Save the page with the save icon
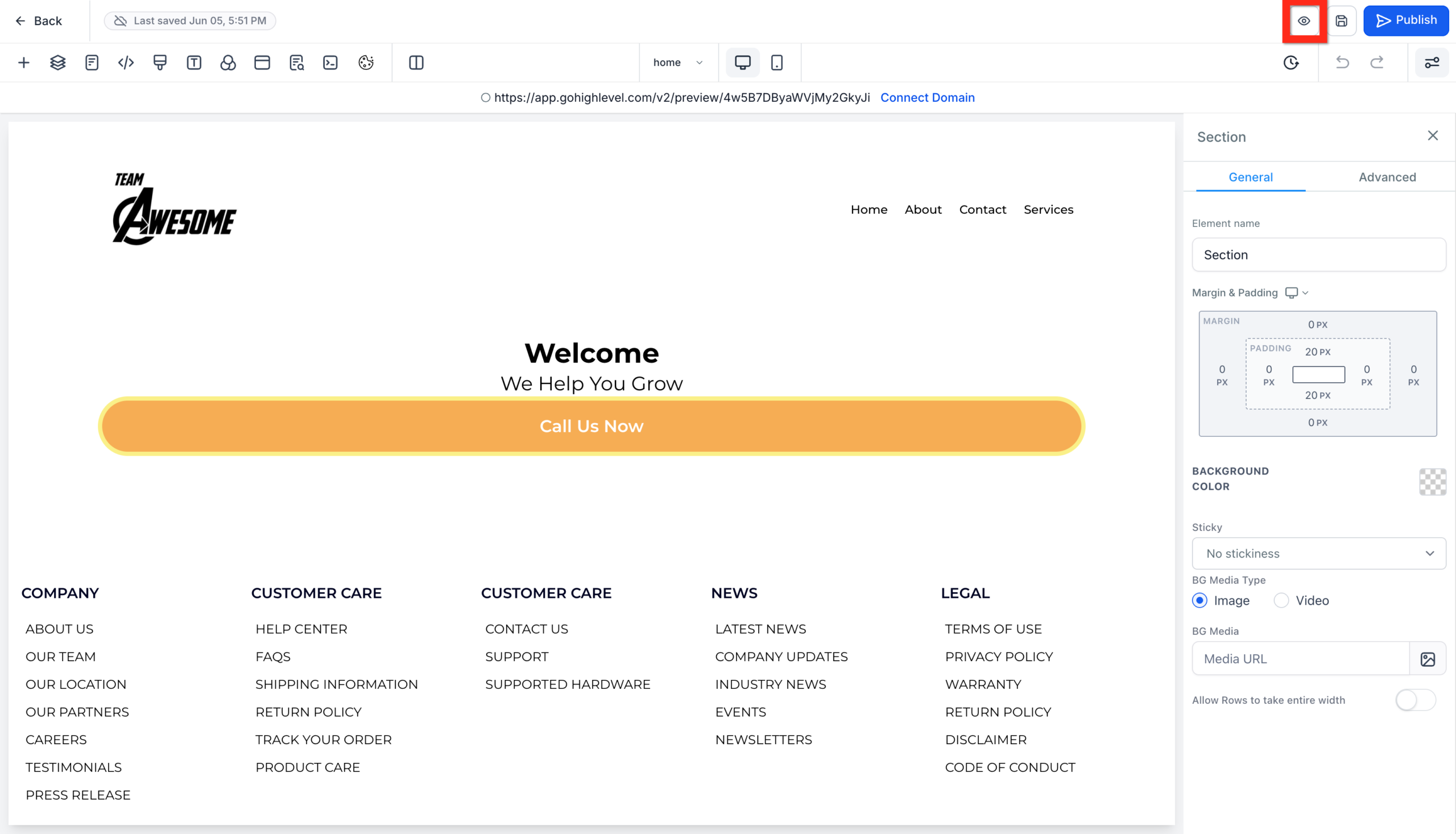This screenshot has width=1456, height=834. coord(1342,20)
